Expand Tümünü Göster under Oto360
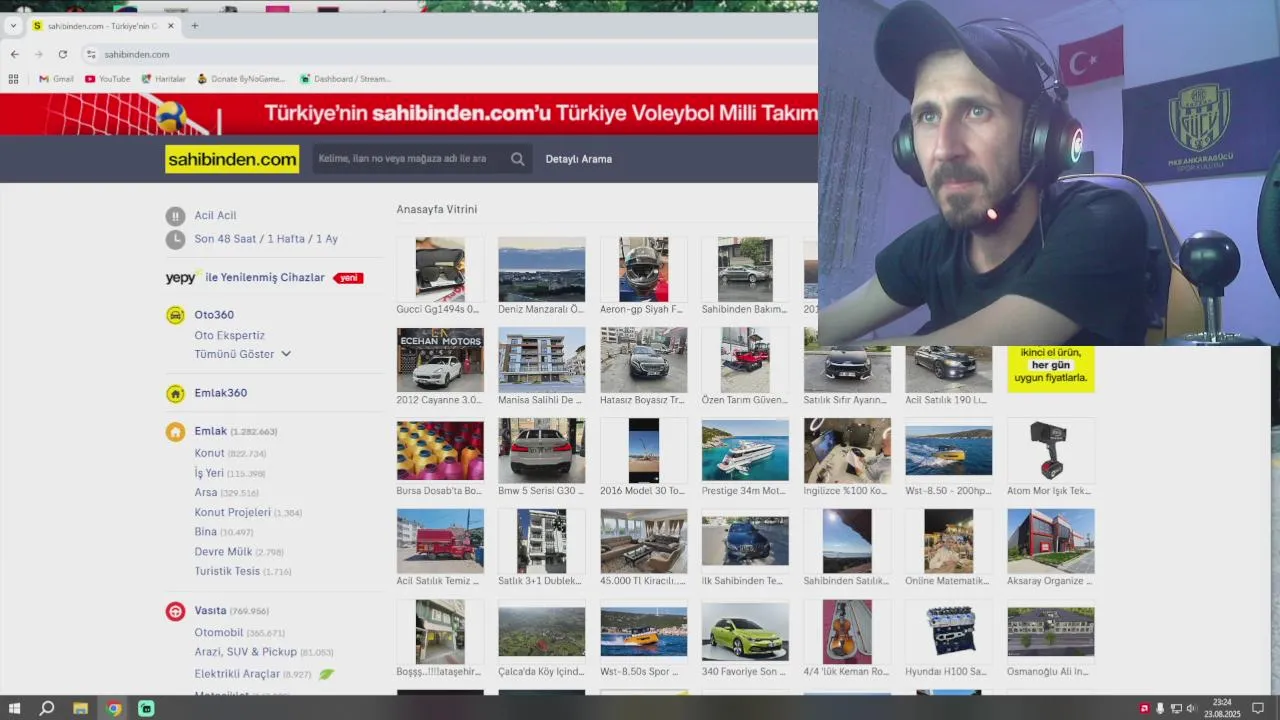This screenshot has height=720, width=1280. (x=242, y=354)
